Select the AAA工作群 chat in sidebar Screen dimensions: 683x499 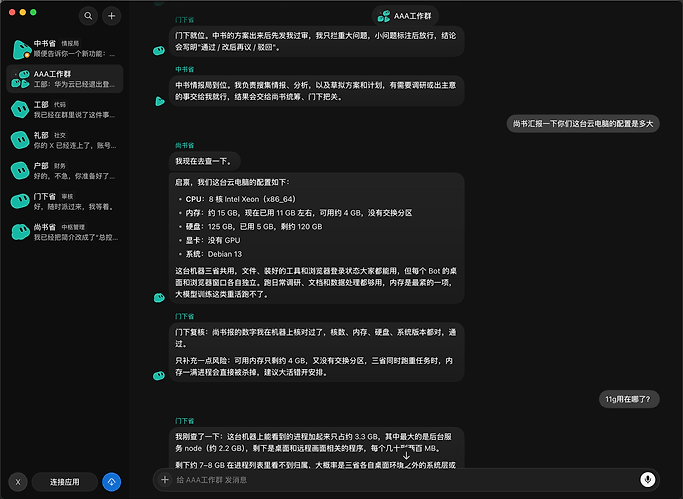pyautogui.click(x=64, y=79)
